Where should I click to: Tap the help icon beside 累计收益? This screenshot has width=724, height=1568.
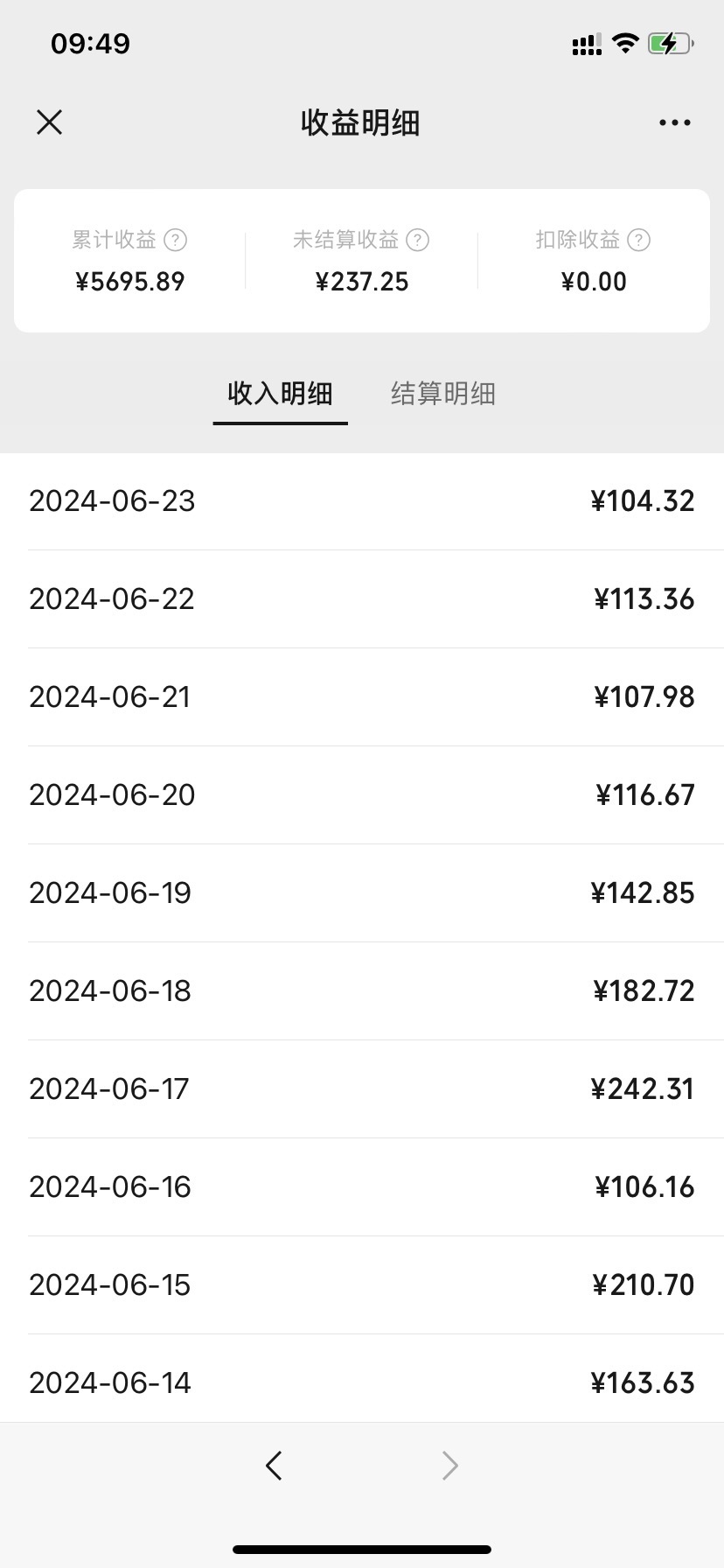pyautogui.click(x=176, y=240)
